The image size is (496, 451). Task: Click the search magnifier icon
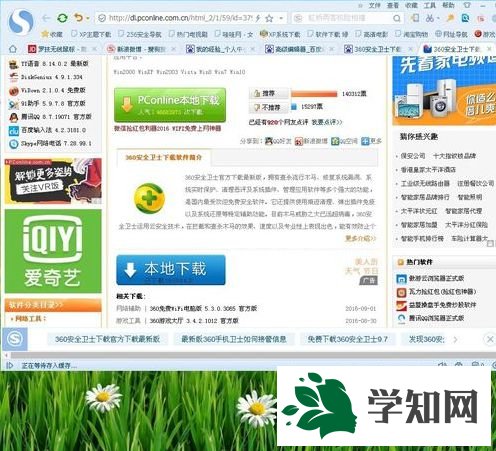pyautogui.click(x=397, y=18)
